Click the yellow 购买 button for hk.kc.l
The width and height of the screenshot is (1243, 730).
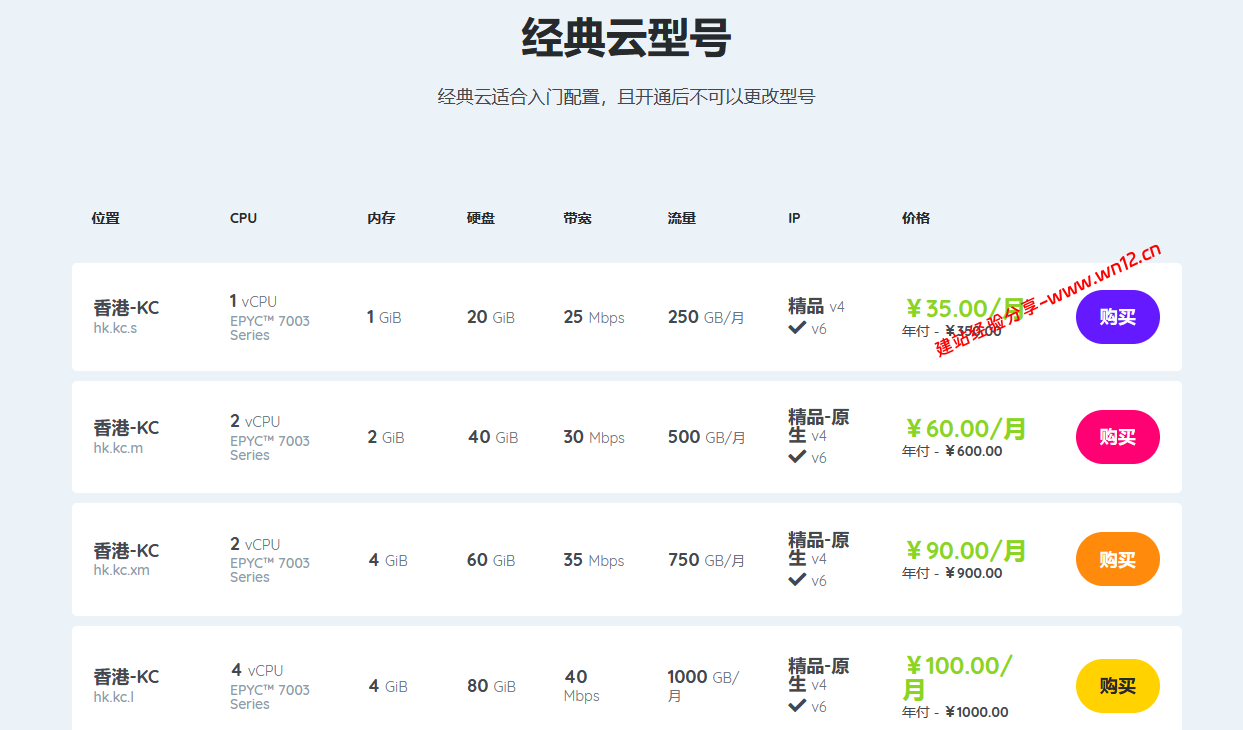tap(1118, 686)
